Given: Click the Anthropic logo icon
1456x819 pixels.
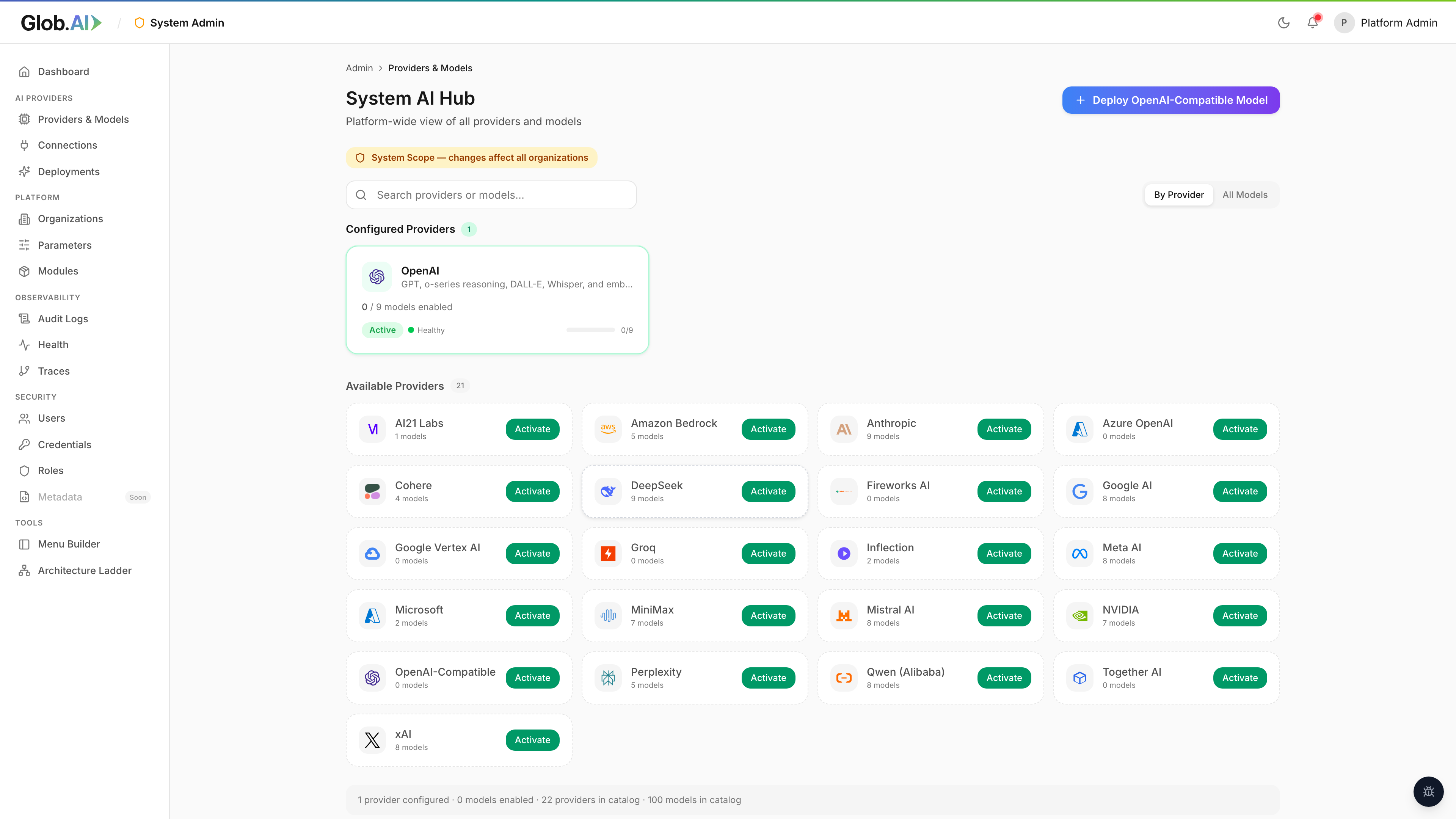Looking at the screenshot, I should click(x=844, y=429).
